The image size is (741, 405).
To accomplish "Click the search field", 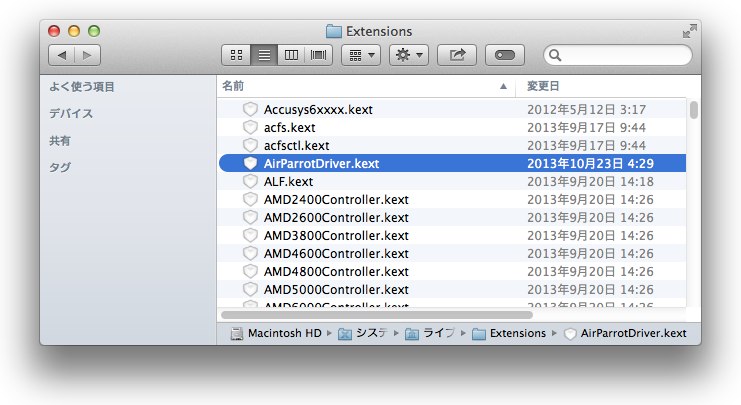I will 618,55.
